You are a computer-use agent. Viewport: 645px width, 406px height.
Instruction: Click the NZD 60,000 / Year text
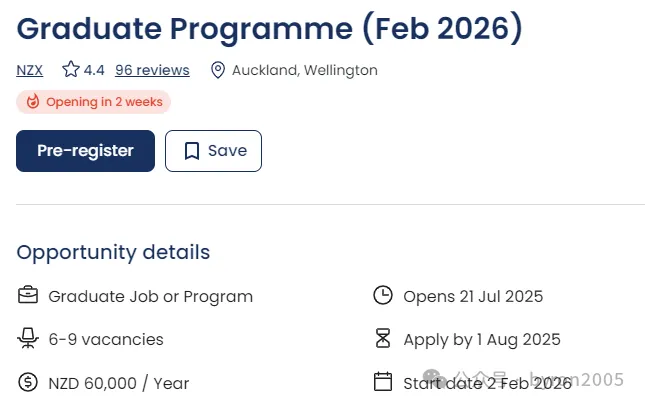click(118, 383)
